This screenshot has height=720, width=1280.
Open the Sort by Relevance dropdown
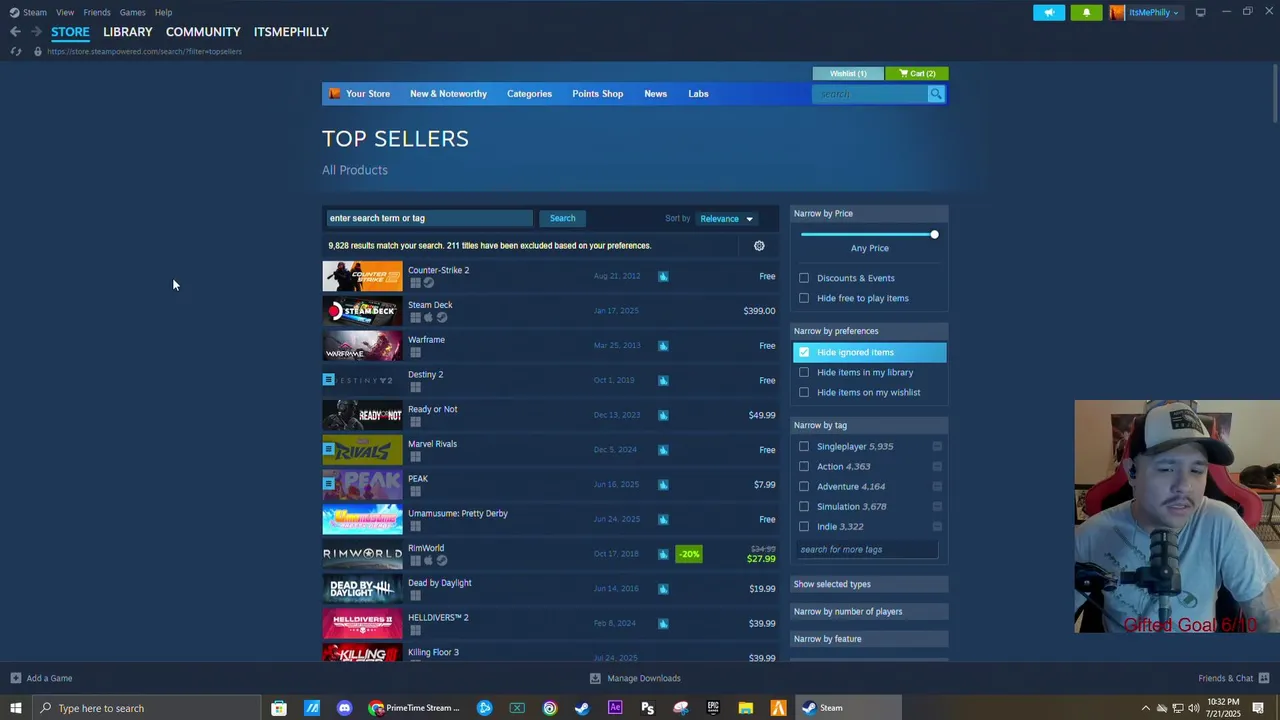[727, 219]
